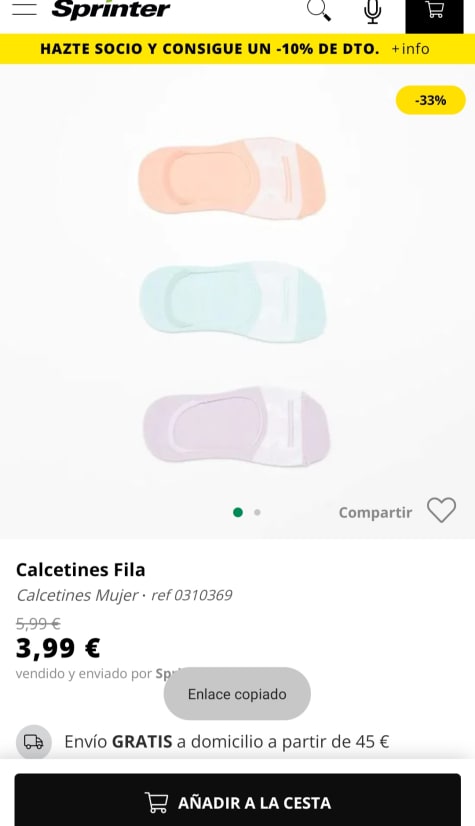The image size is (475, 826).
Task: Click the -33% discount badge
Action: pos(431,100)
